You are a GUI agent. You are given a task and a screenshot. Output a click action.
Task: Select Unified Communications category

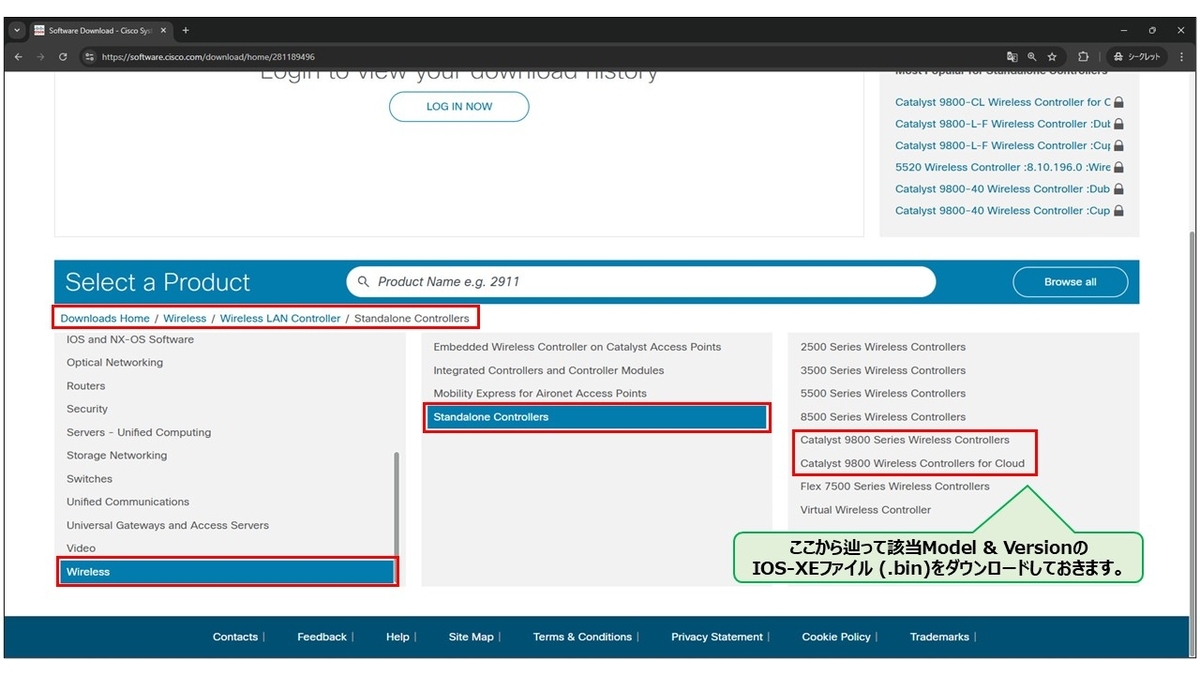(x=128, y=502)
